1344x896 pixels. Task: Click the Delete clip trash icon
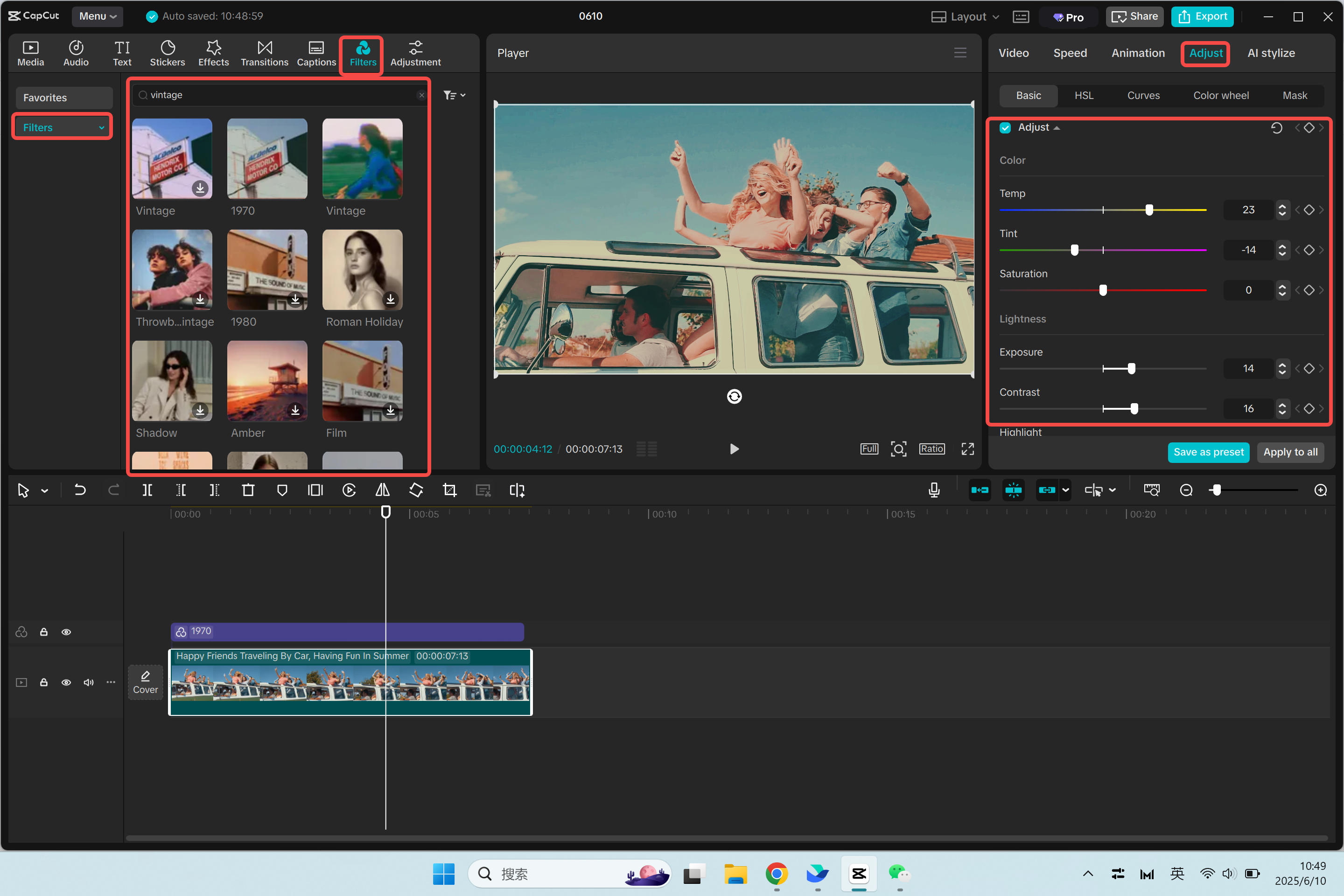pos(248,490)
